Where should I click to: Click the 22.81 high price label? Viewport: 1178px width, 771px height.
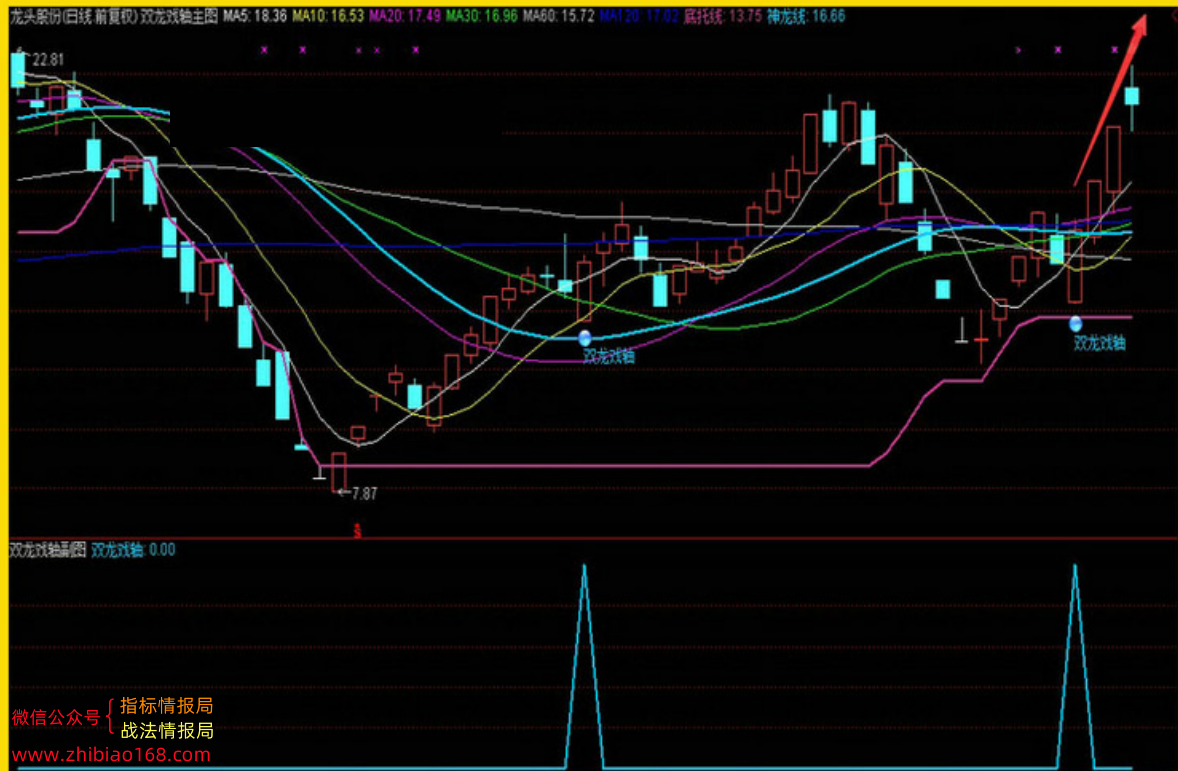coord(48,60)
